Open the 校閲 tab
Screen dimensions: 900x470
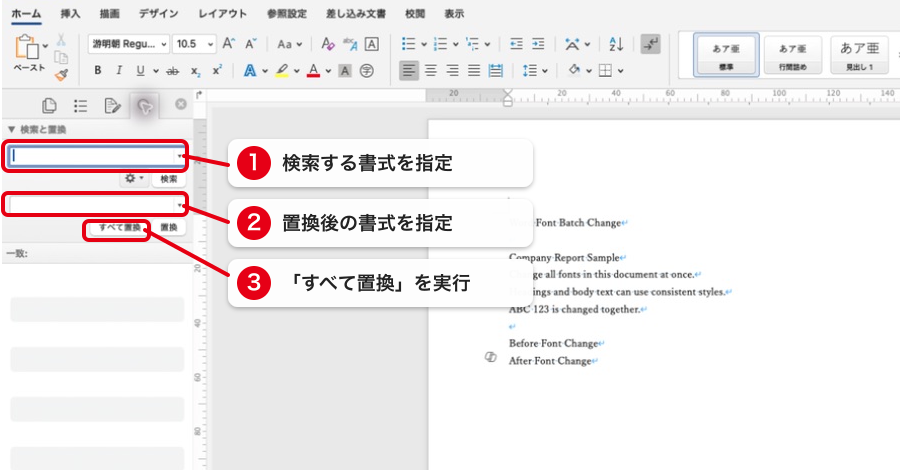coord(415,13)
